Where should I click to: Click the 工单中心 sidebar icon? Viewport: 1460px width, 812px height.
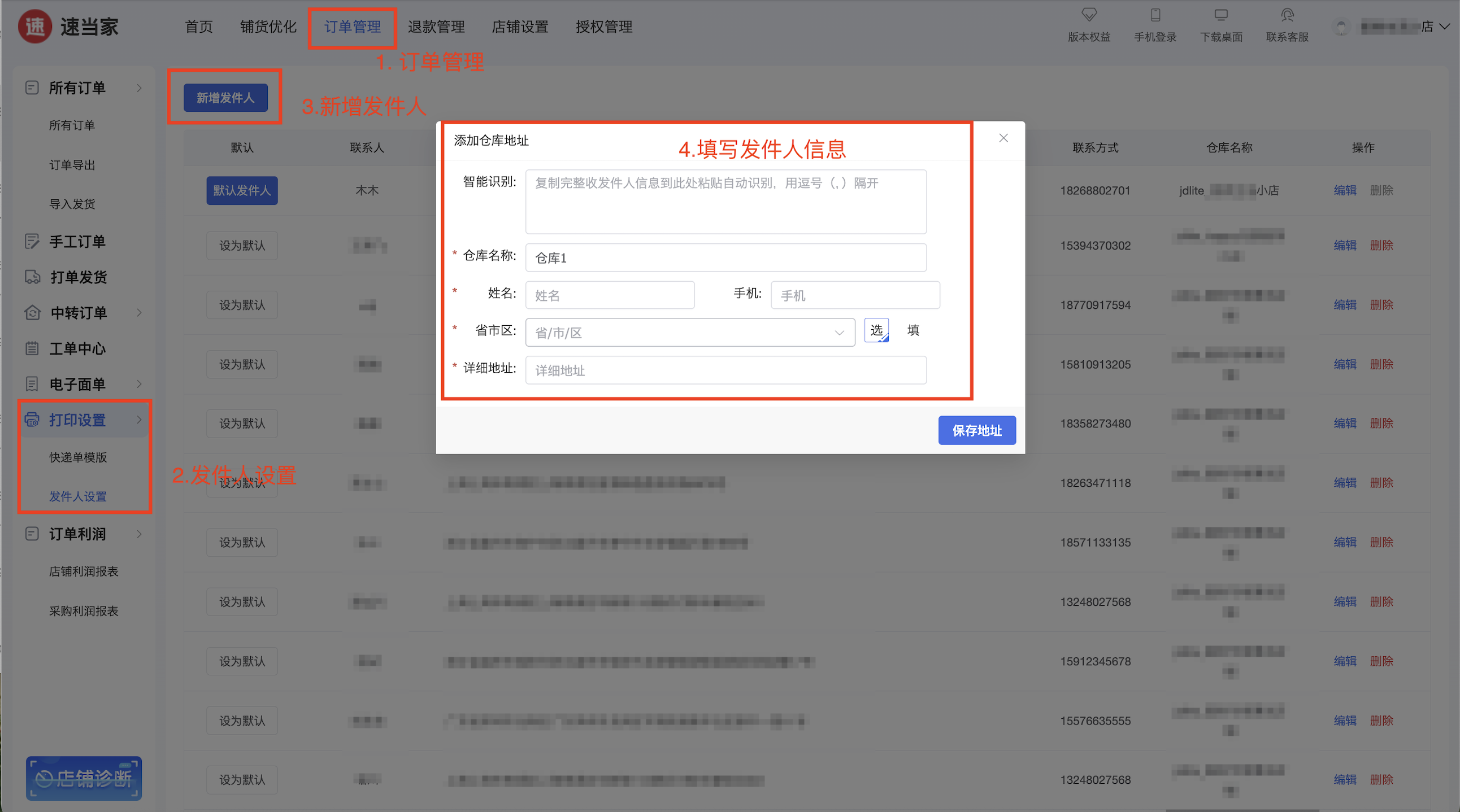coord(32,349)
